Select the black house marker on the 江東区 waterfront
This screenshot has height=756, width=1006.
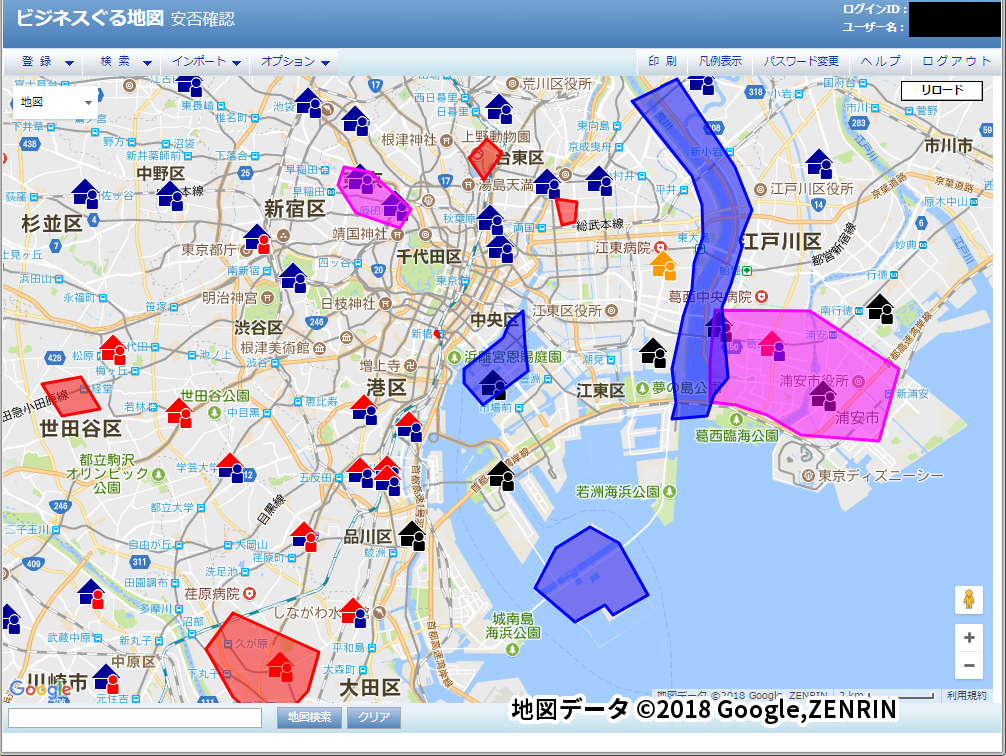tap(501, 476)
